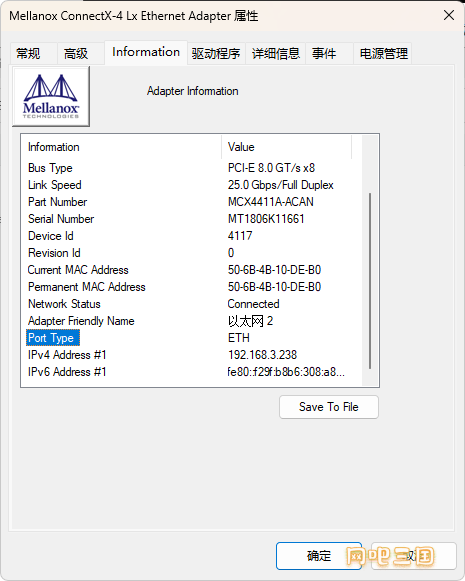Image resolution: width=465 pixels, height=581 pixels.
Task: Select the Device Id row
Action: click(191, 236)
